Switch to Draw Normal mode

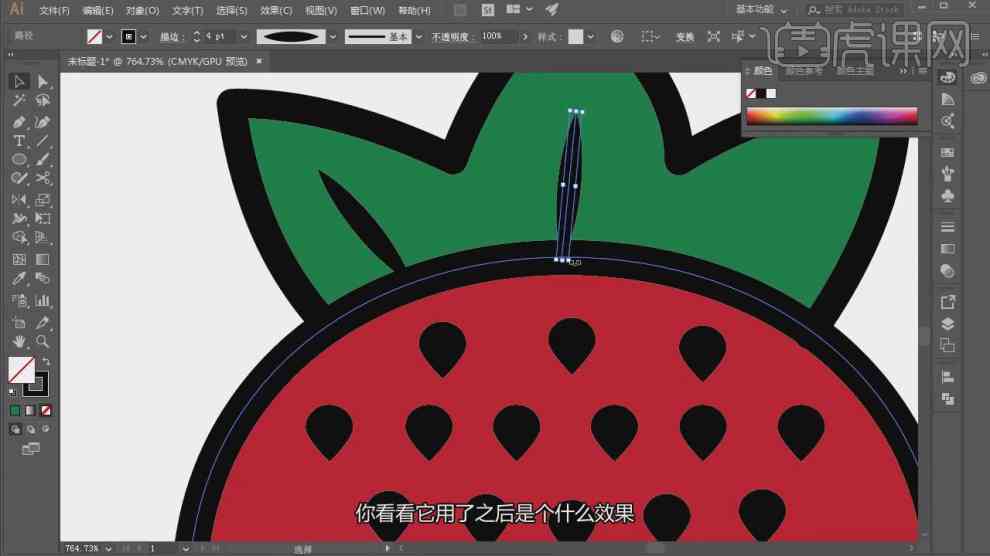coord(15,429)
